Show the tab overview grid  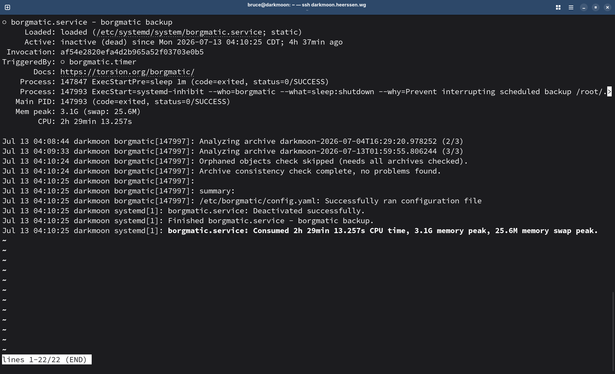[558, 7]
